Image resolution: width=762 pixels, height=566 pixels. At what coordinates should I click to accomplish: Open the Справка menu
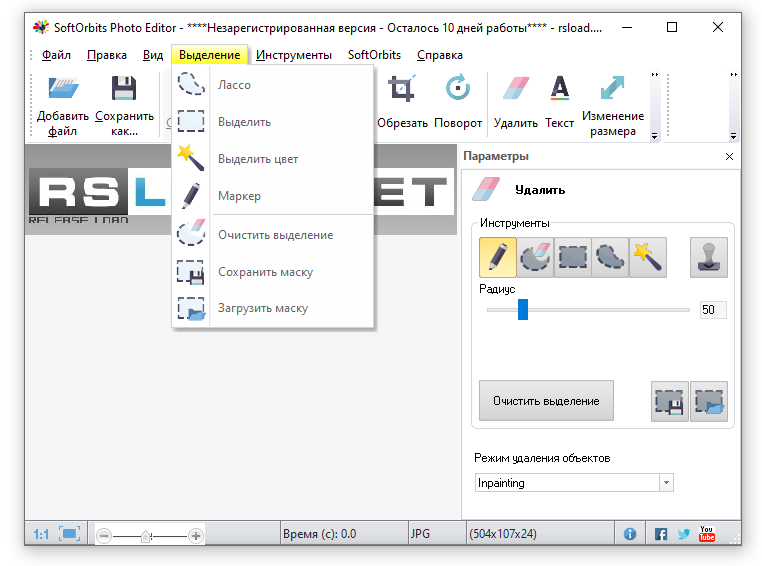[439, 55]
